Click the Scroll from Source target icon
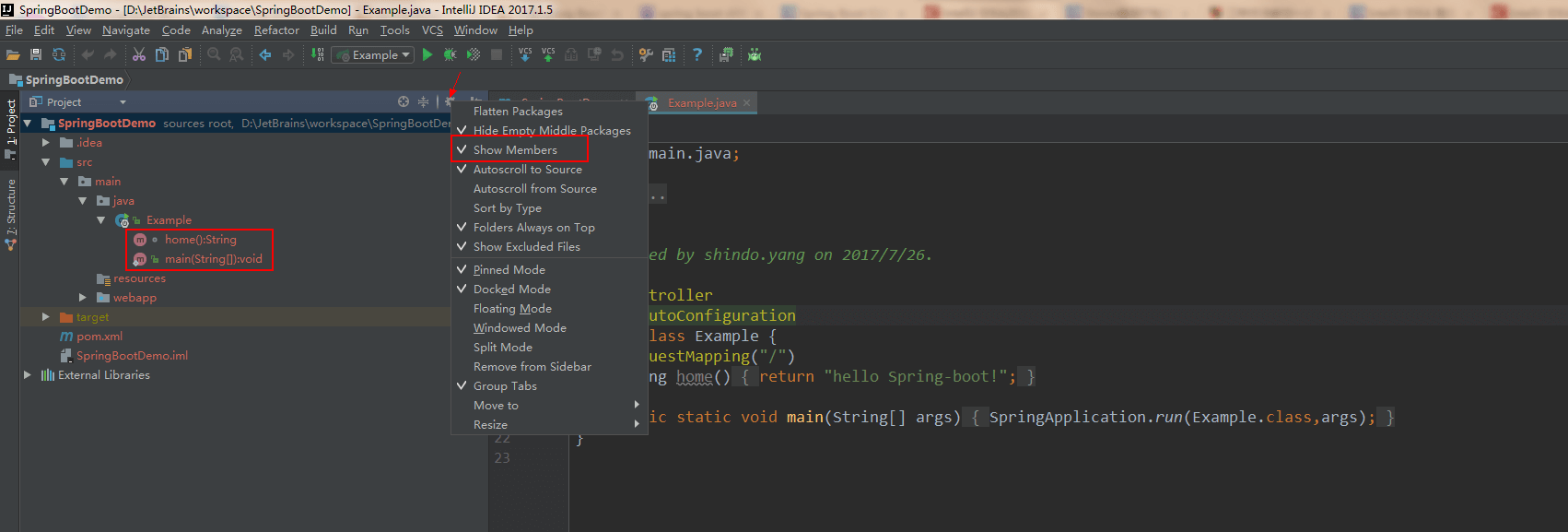The width and height of the screenshot is (1568, 532). point(404,101)
